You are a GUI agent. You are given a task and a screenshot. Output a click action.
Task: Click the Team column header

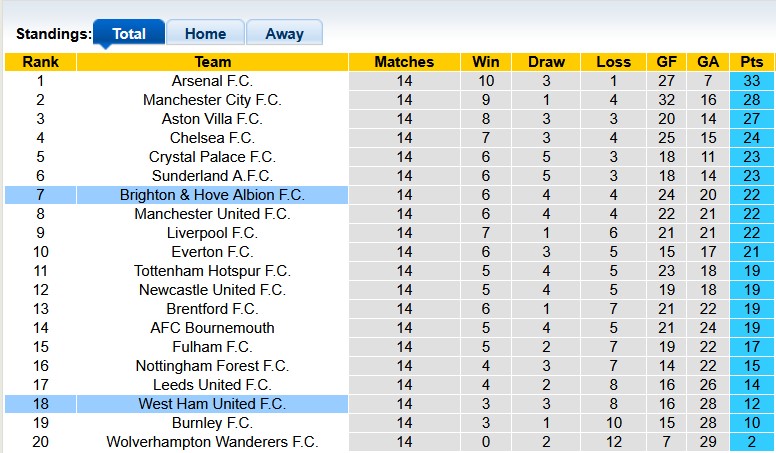[x=212, y=62]
